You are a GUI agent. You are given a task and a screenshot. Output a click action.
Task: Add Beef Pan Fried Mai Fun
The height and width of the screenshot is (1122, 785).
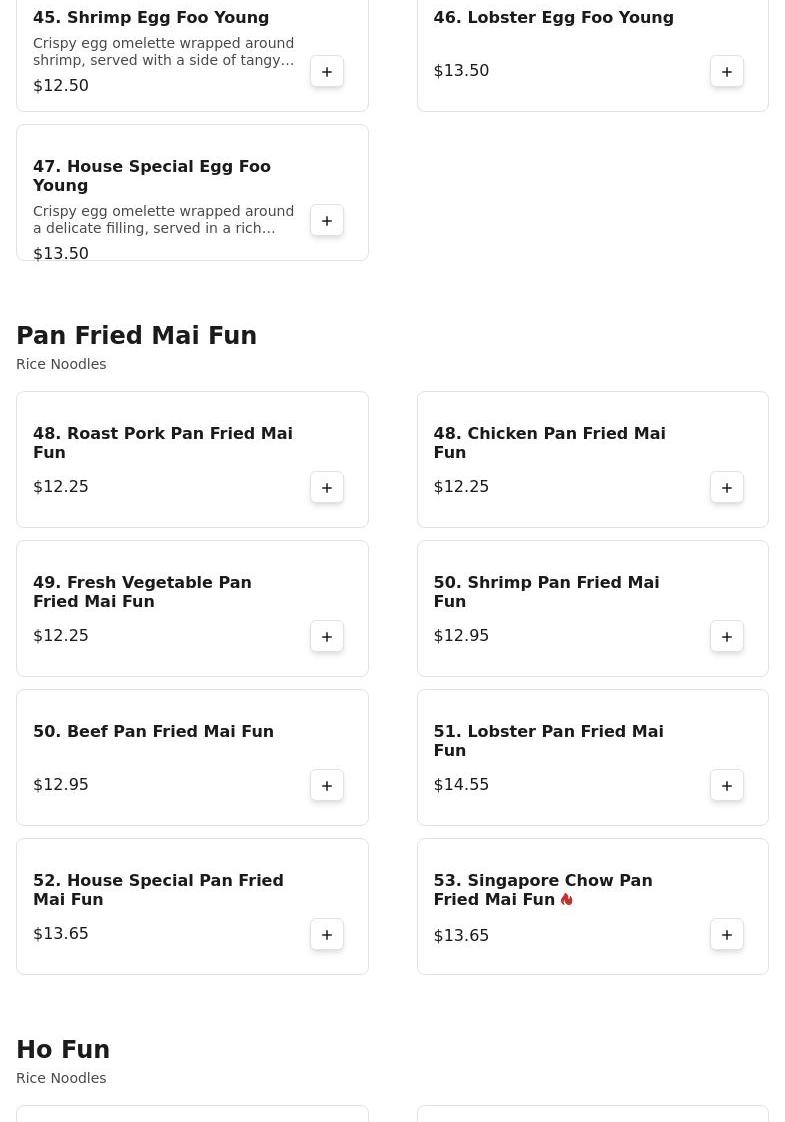pos(327,786)
